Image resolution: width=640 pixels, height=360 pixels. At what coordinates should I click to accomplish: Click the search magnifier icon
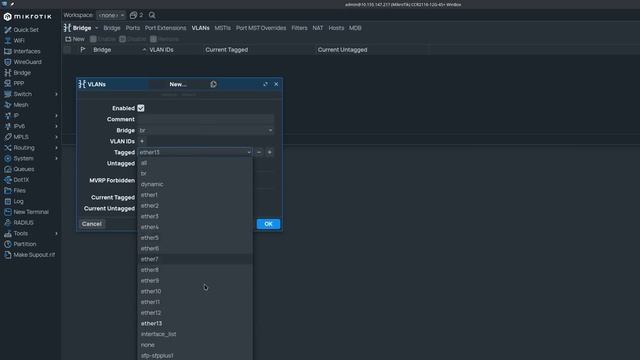point(152,15)
